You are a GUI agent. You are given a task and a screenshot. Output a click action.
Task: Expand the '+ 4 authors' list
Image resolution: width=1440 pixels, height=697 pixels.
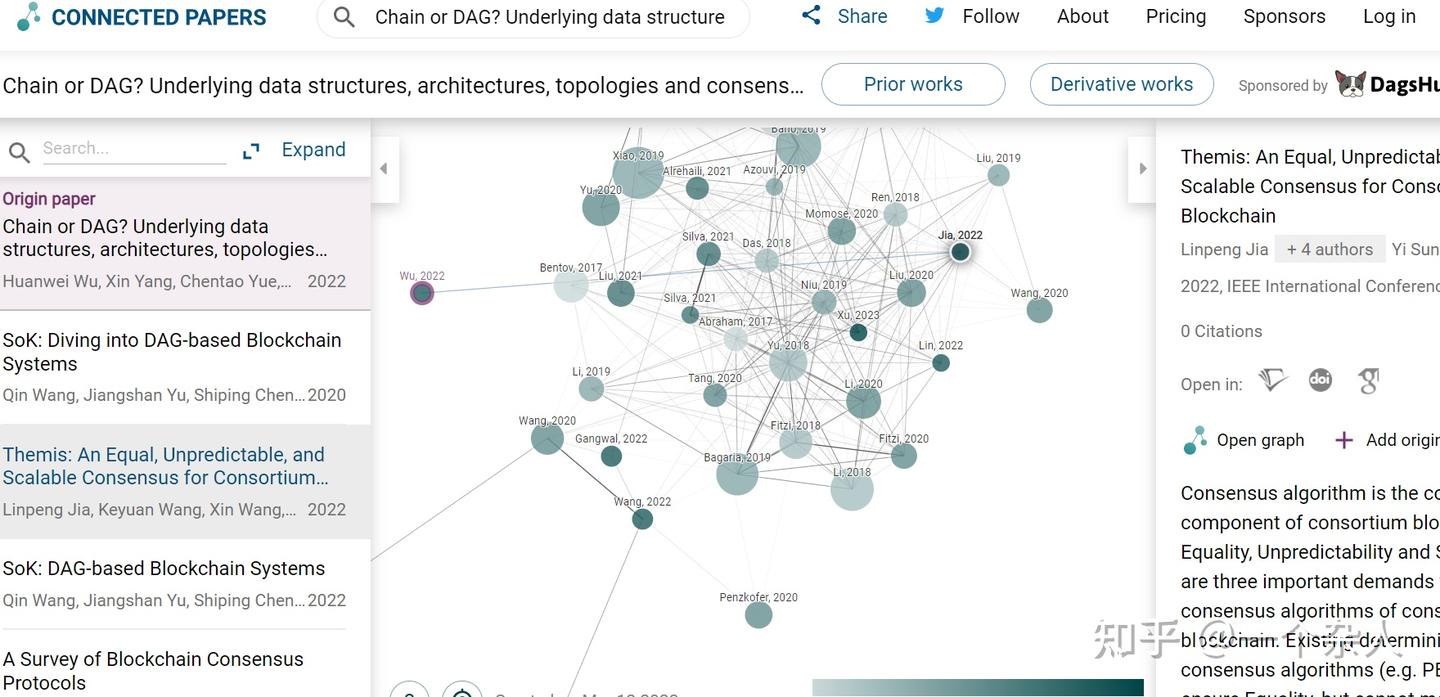click(1329, 249)
